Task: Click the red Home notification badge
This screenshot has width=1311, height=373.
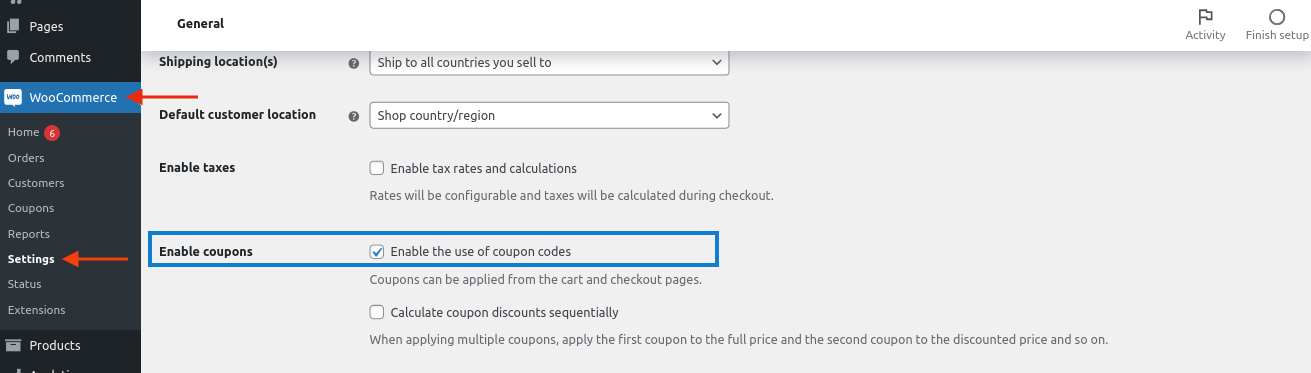Action: tap(52, 133)
